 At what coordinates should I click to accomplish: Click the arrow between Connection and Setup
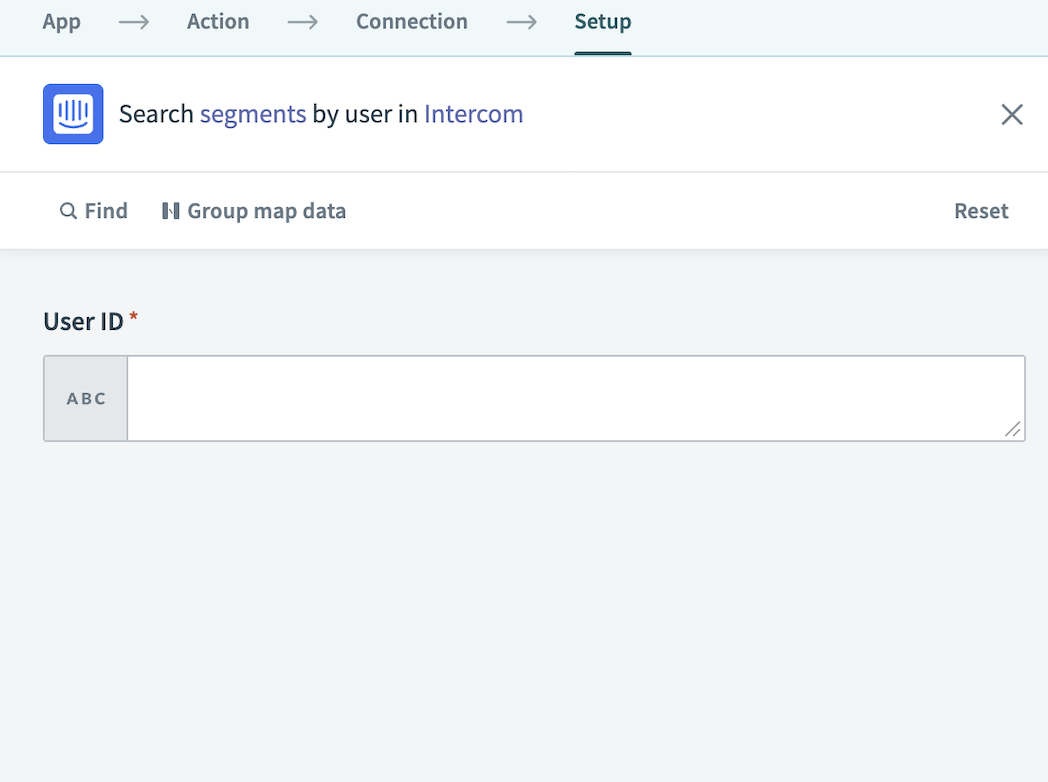pyautogui.click(x=521, y=21)
